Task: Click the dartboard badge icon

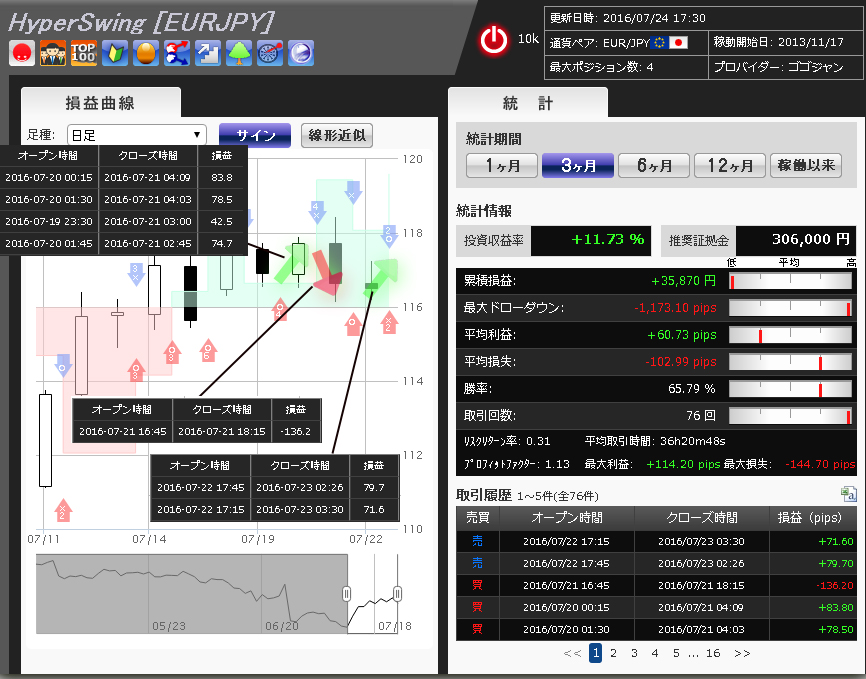Action: click(270, 53)
